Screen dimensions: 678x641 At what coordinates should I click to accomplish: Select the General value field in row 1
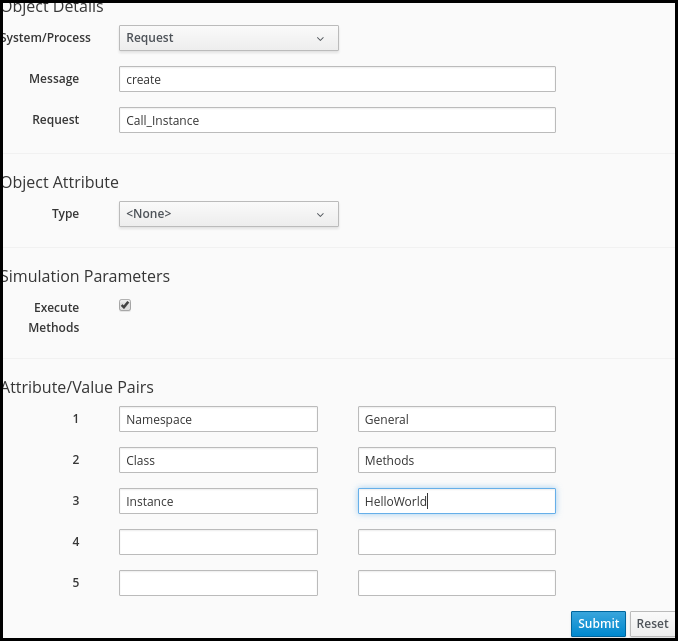(x=457, y=419)
